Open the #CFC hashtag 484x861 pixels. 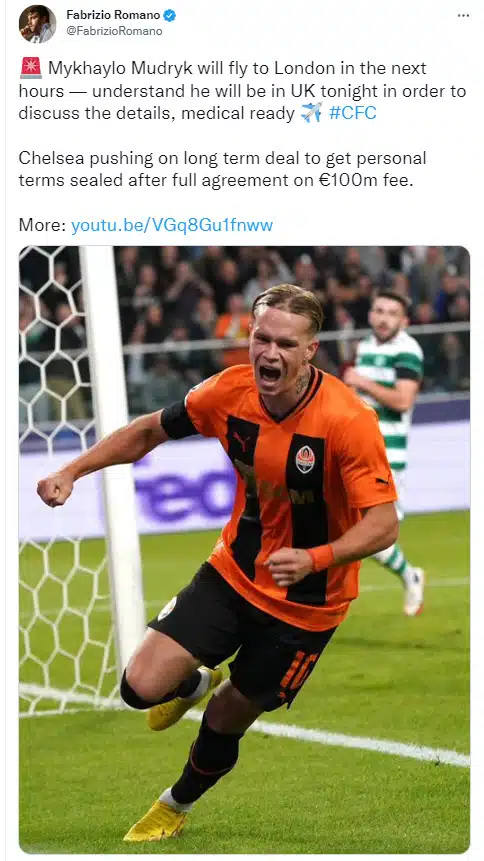[x=352, y=113]
